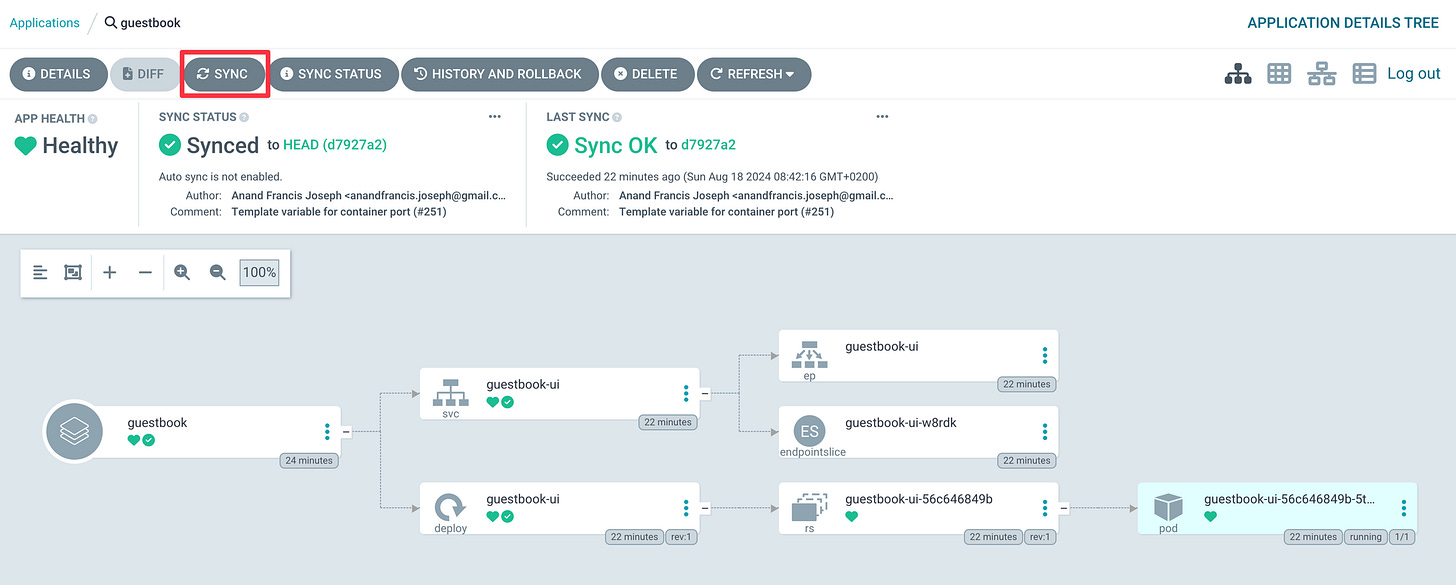Viewport: 1456px width, 585px height.
Task: Zoom out using the magnifier-minus icon
Action: coord(217,272)
